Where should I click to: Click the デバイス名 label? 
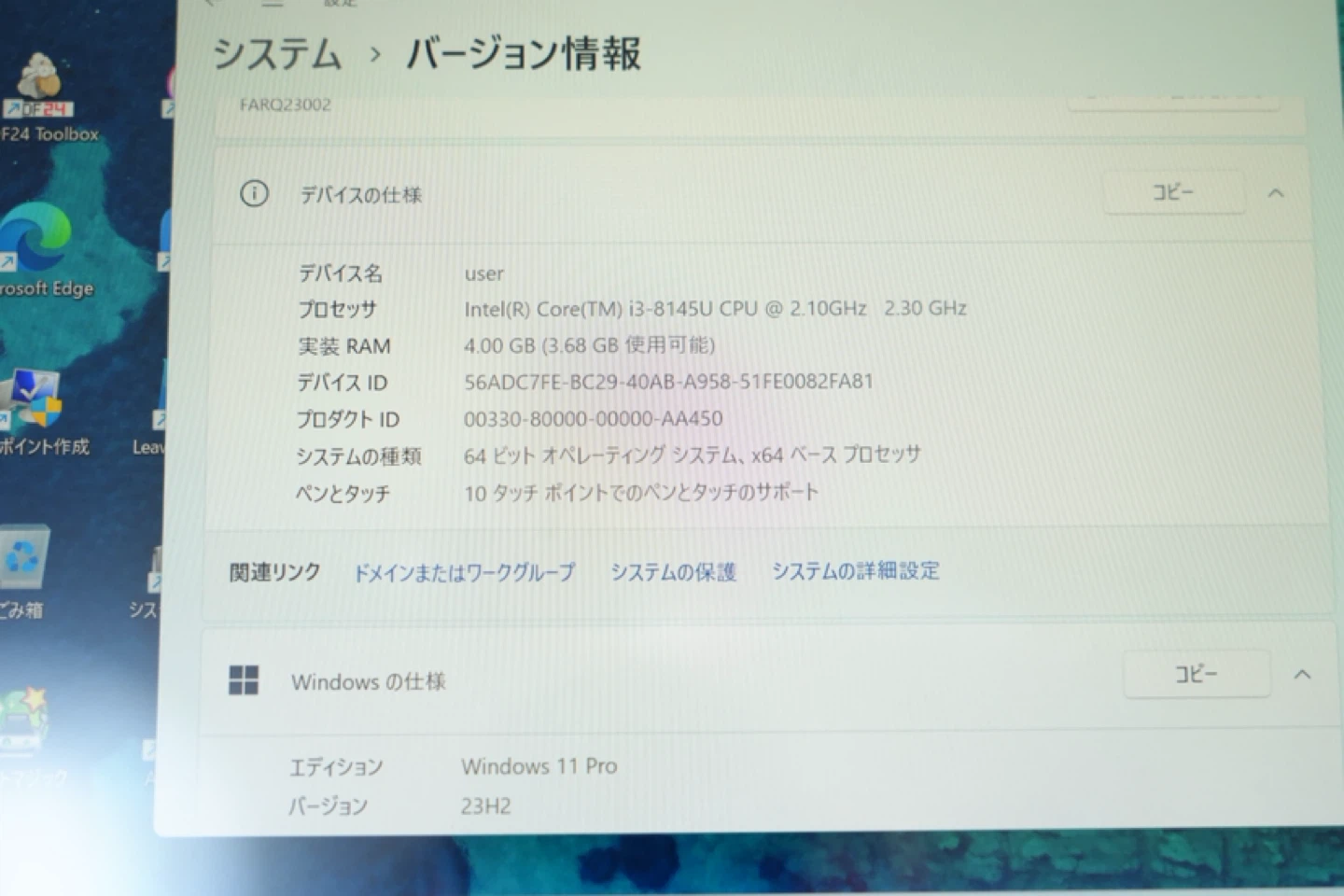[341, 273]
